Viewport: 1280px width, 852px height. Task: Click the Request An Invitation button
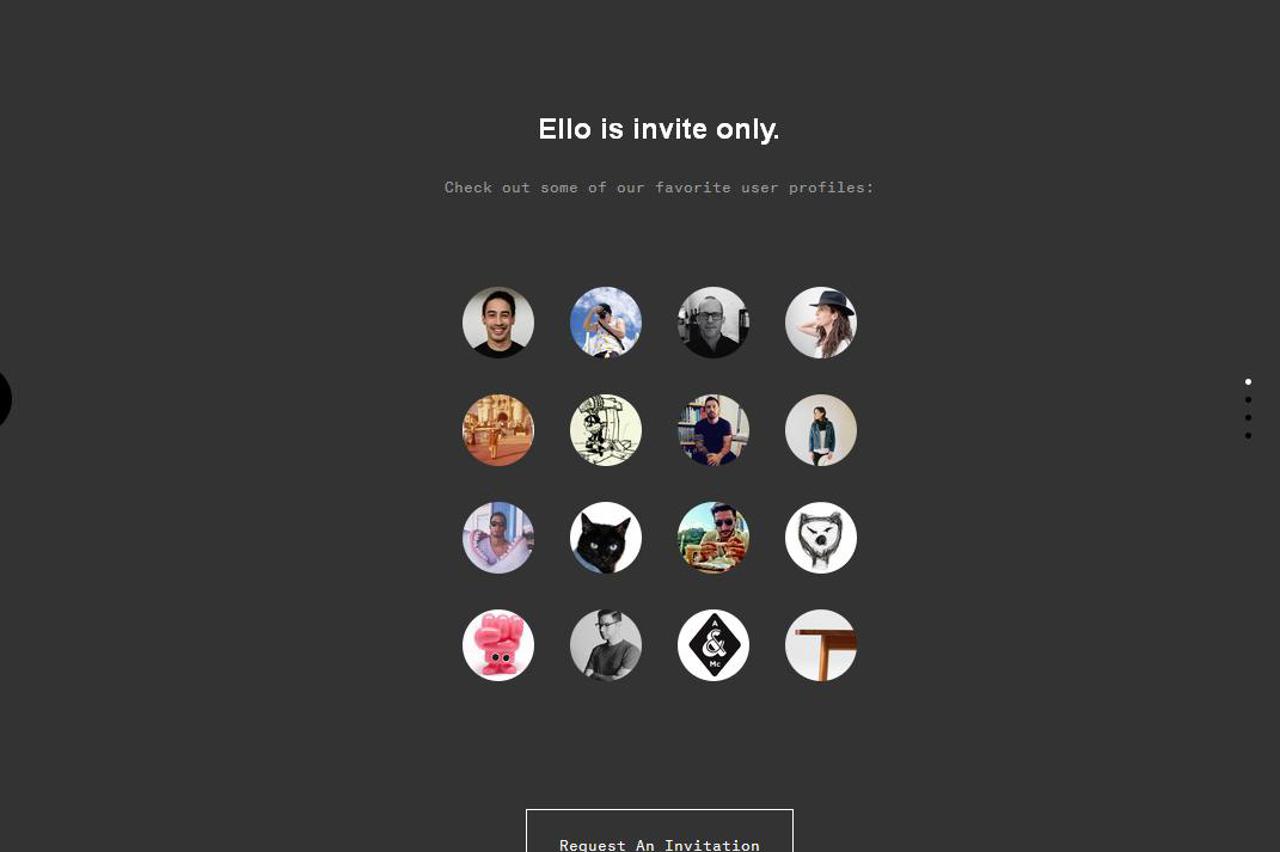(660, 831)
